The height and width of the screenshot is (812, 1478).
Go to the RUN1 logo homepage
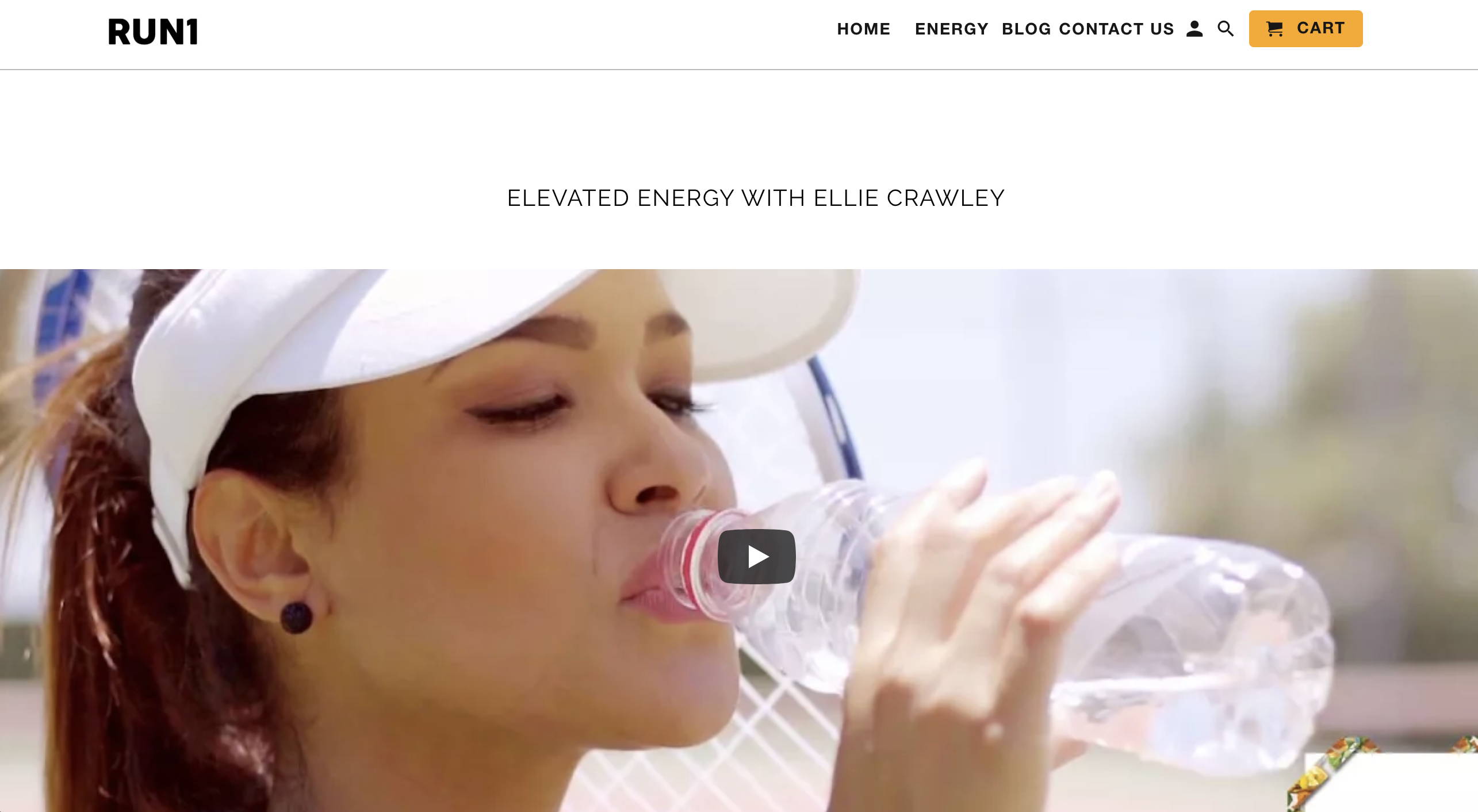coord(153,32)
